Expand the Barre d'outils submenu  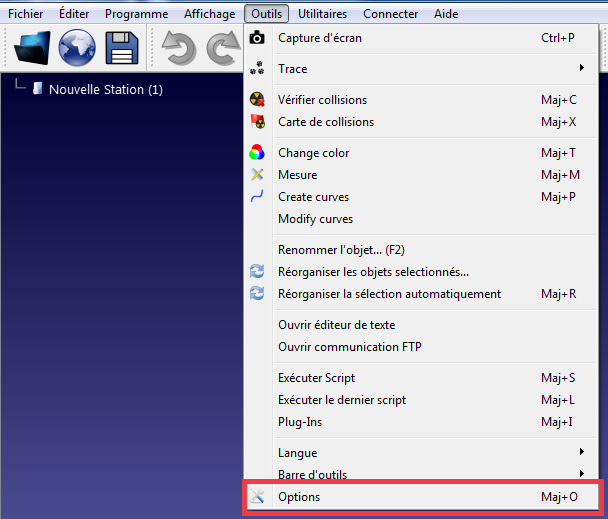tap(421, 474)
